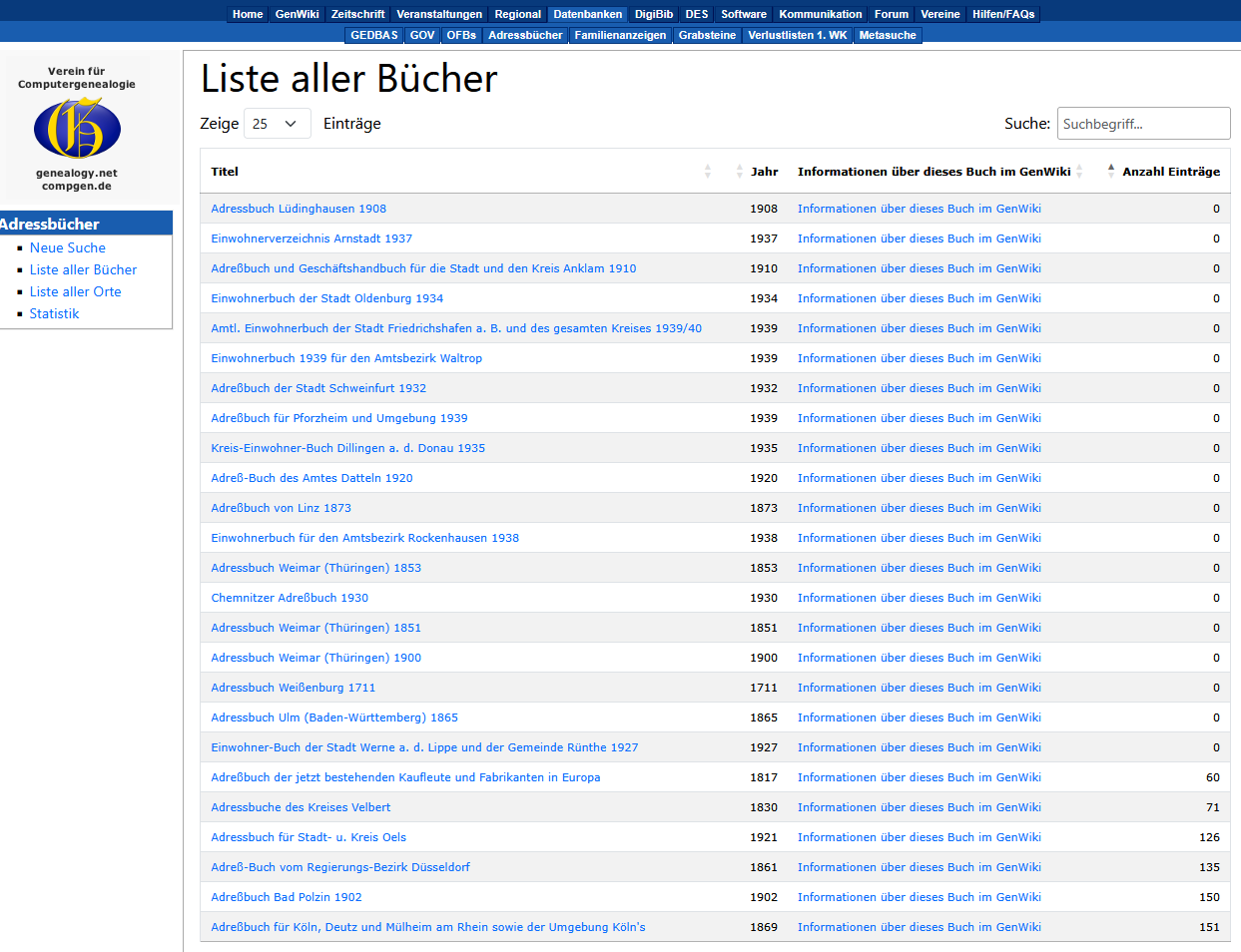Image resolution: width=1241 pixels, height=952 pixels.
Task: Open DigiBib menu item
Action: coord(654,14)
